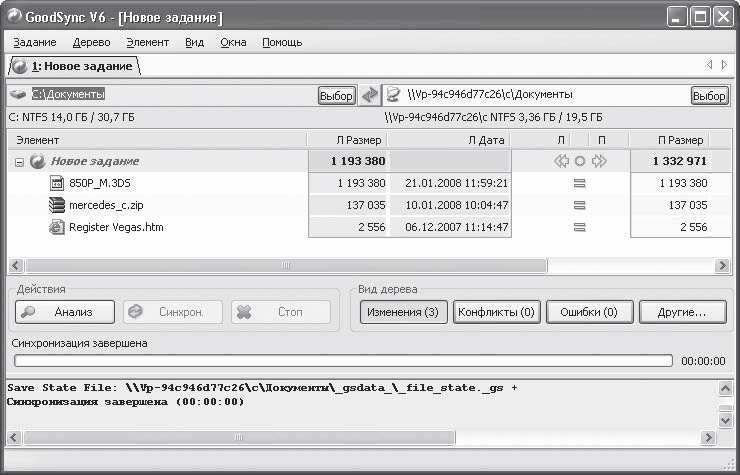Viewport: 740px width, 475px height.
Task: Click the Анализ button
Action: point(65,312)
